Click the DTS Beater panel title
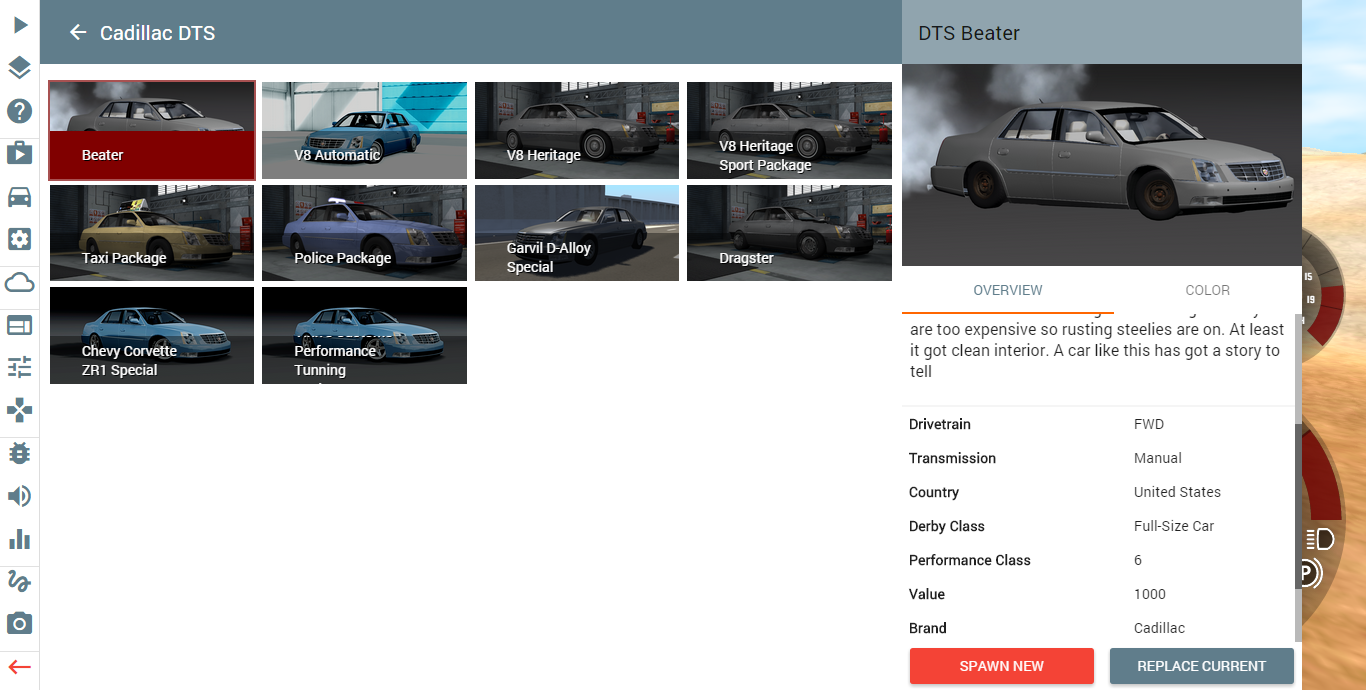This screenshot has height=690, width=1366. [968, 33]
